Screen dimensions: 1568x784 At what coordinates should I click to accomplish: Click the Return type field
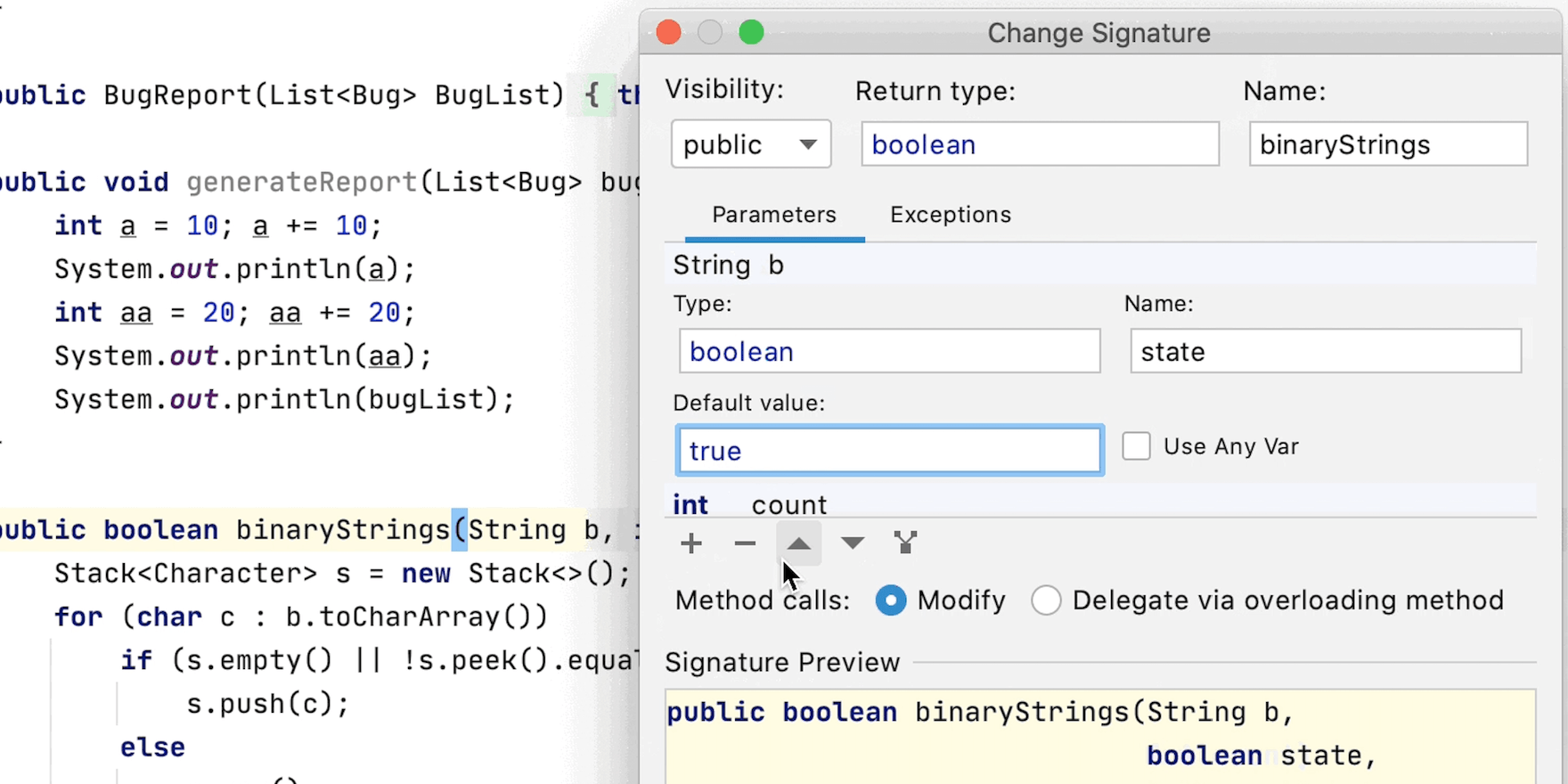[x=1039, y=144]
